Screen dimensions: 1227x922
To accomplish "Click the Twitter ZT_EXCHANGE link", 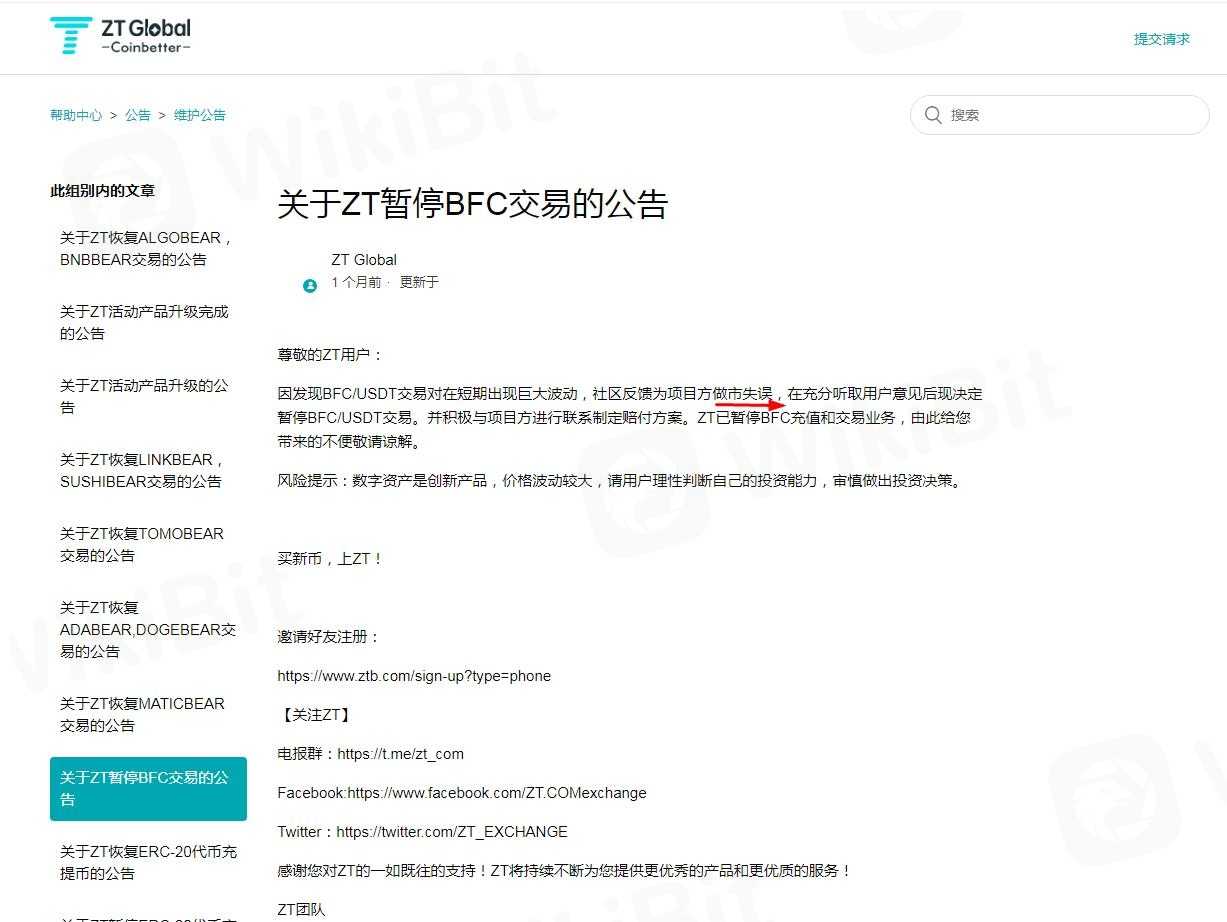I will [x=451, y=832].
